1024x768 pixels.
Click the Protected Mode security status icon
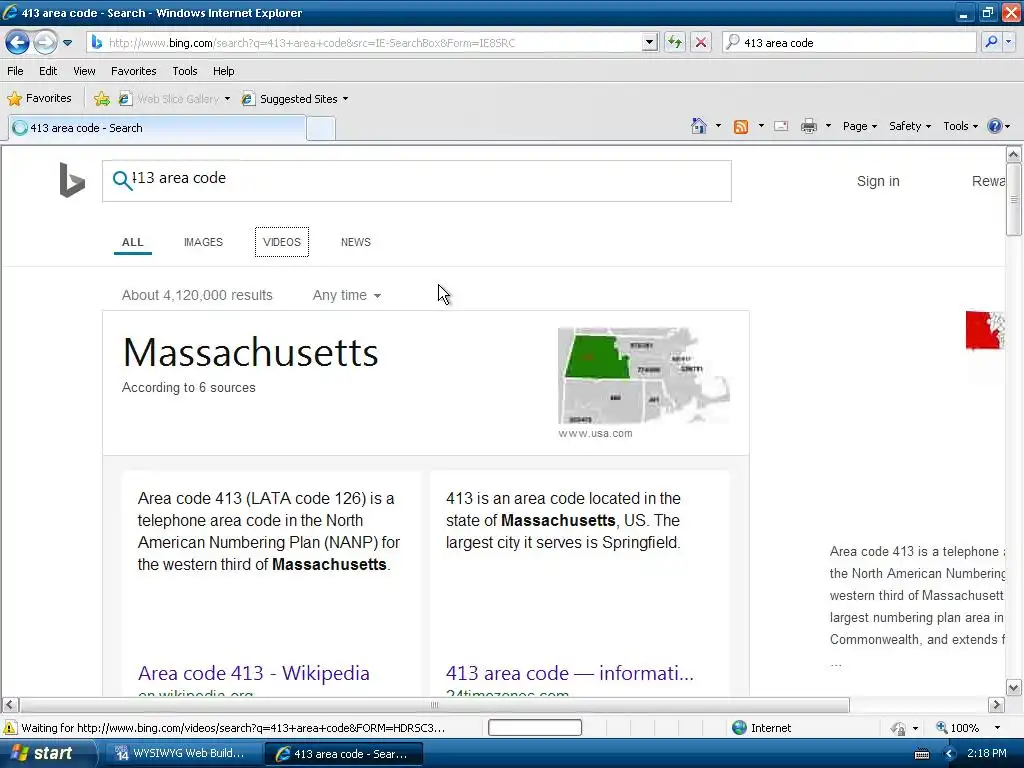point(898,728)
